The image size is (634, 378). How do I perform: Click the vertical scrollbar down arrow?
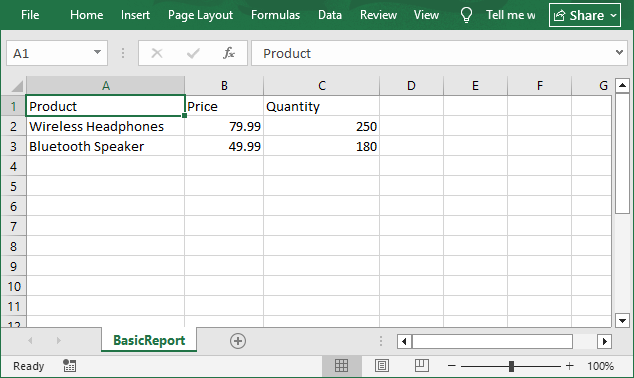pos(622,321)
